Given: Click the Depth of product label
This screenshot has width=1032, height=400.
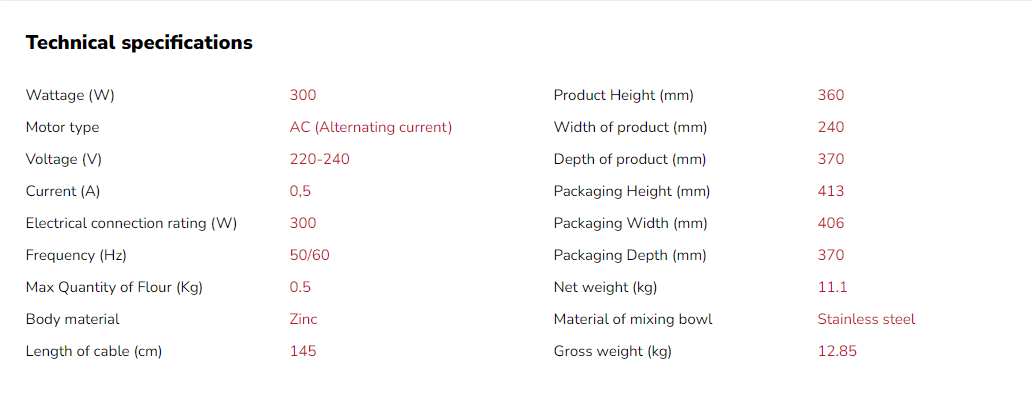Looking at the screenshot, I should click(630, 159).
